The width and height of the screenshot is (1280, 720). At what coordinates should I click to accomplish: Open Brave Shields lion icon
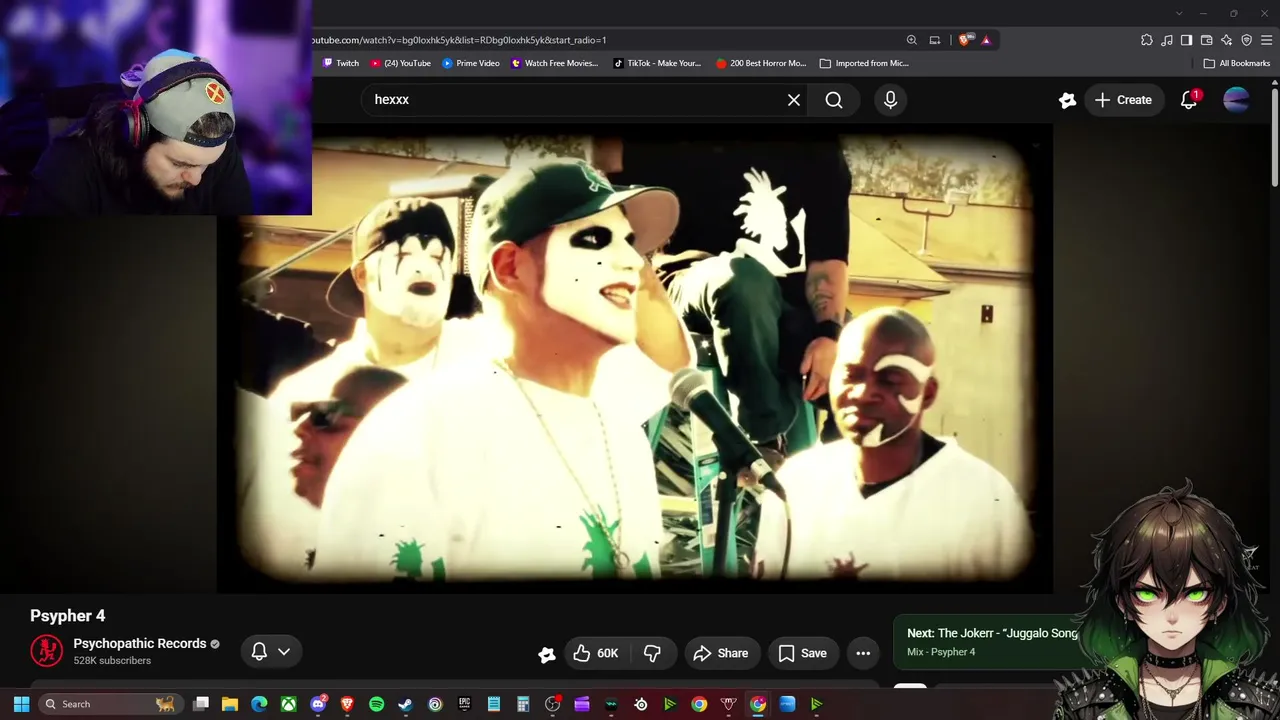click(x=964, y=40)
